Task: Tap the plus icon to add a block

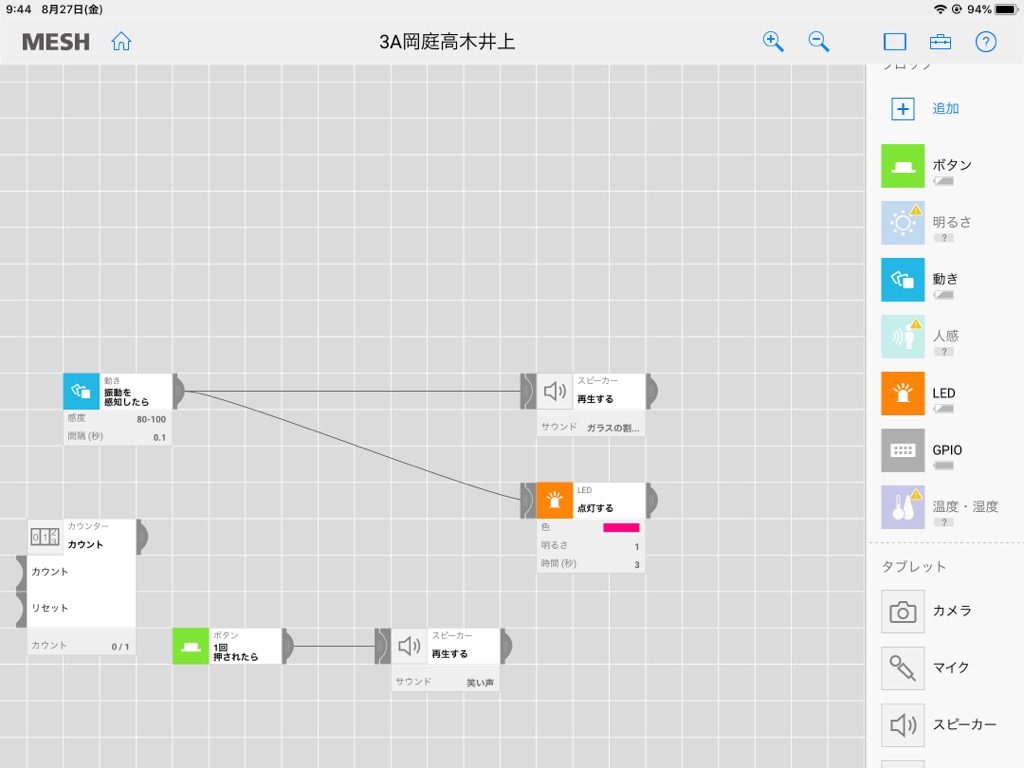Action: coord(903,109)
